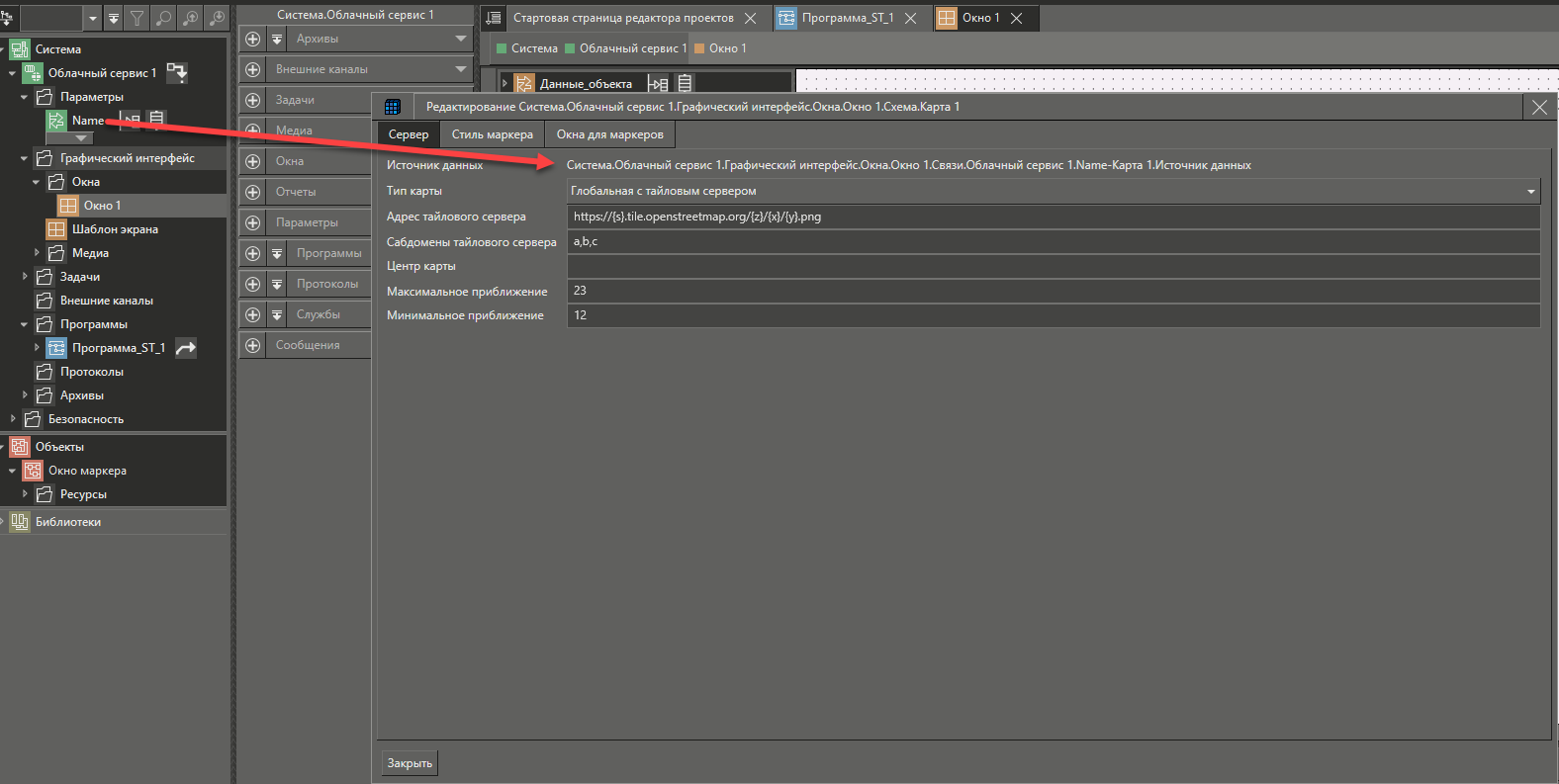Click the search-down (find next) icon
This screenshot has width=1559, height=784.
pos(216,18)
